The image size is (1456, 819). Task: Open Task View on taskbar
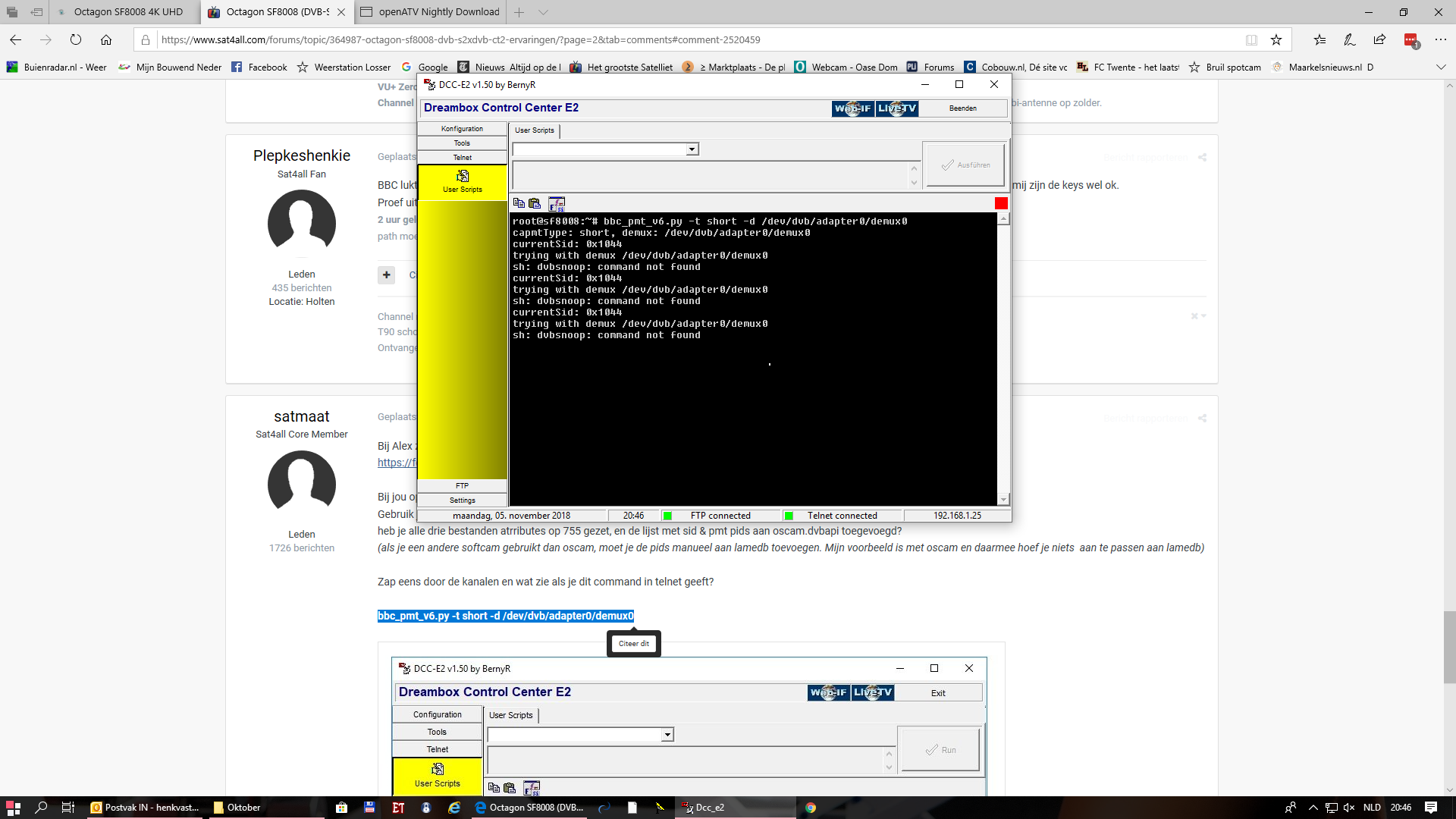tap(67, 808)
